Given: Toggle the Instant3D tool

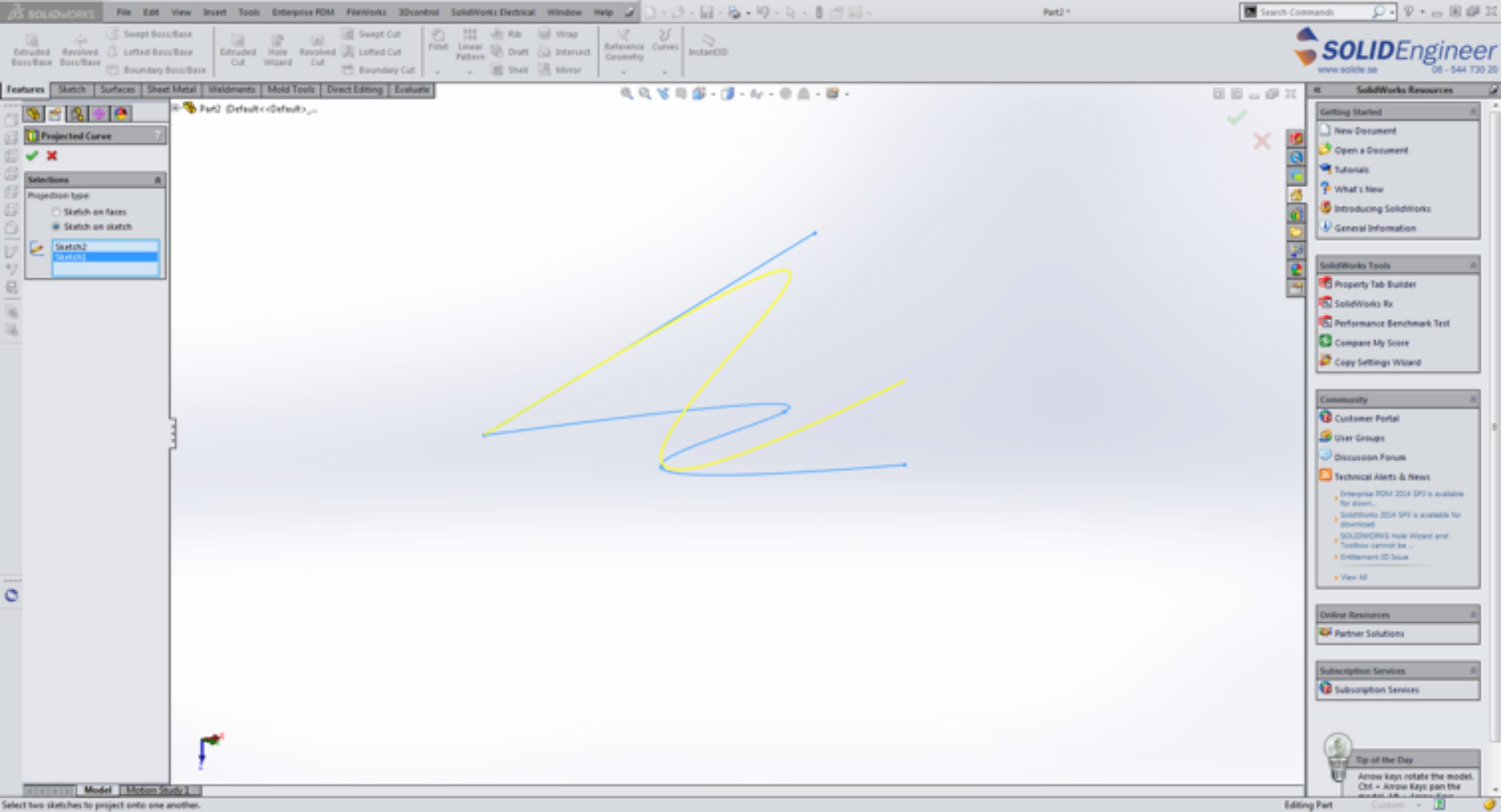Looking at the screenshot, I should coord(708,41).
